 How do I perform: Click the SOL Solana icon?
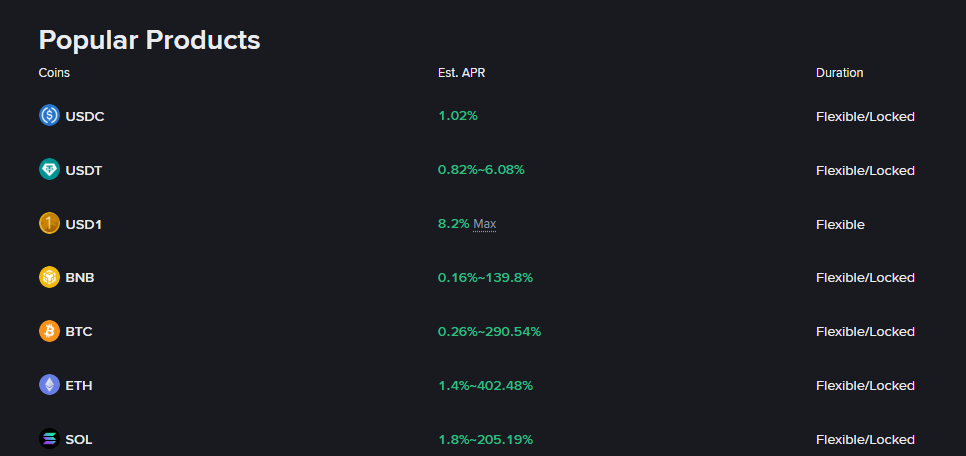click(50, 439)
